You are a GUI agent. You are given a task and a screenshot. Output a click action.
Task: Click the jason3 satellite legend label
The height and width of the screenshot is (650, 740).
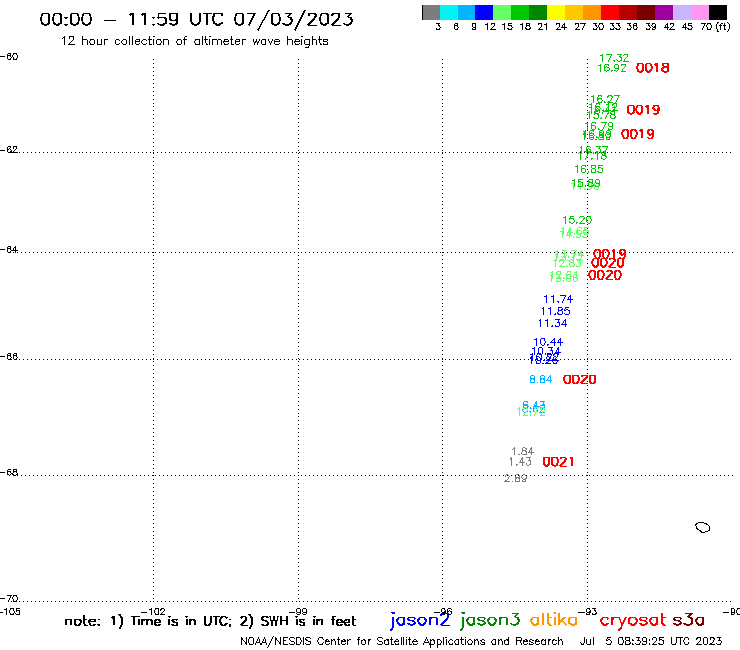(x=490, y=620)
